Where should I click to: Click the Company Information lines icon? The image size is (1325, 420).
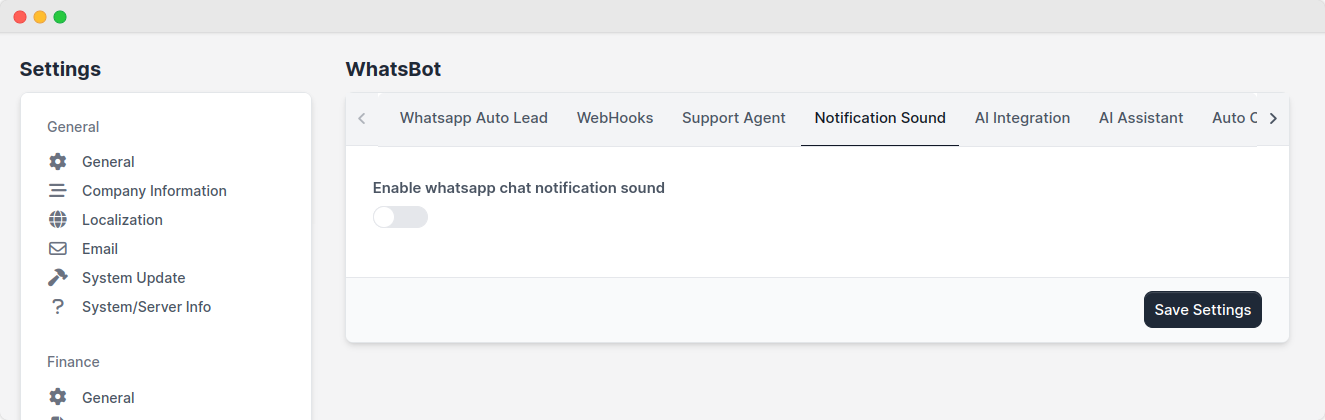click(58, 191)
